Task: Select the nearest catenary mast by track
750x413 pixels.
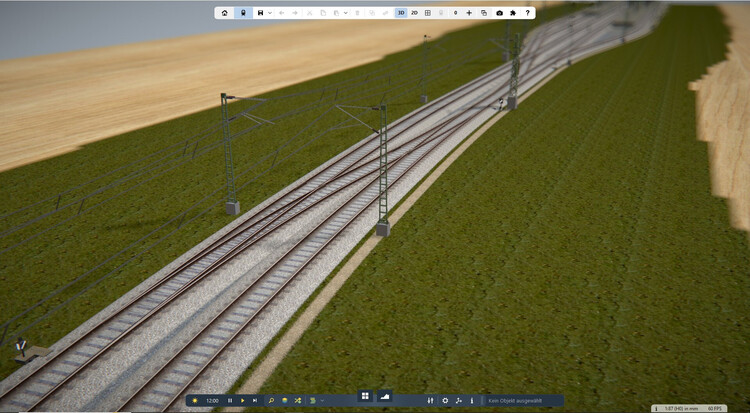Action: point(383,170)
